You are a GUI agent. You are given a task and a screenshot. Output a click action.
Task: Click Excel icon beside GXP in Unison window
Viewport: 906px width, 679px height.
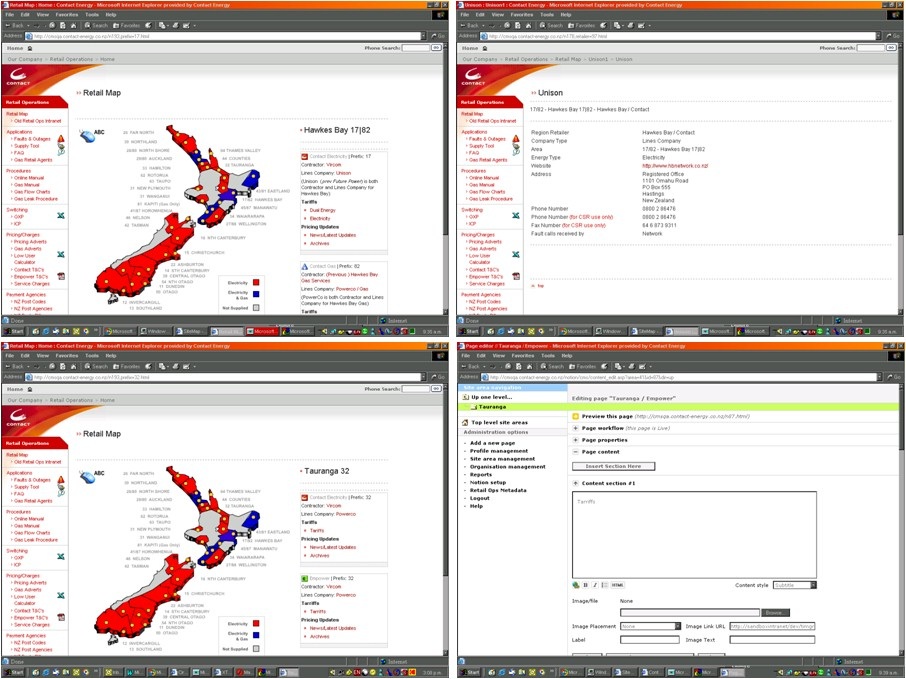[516, 215]
